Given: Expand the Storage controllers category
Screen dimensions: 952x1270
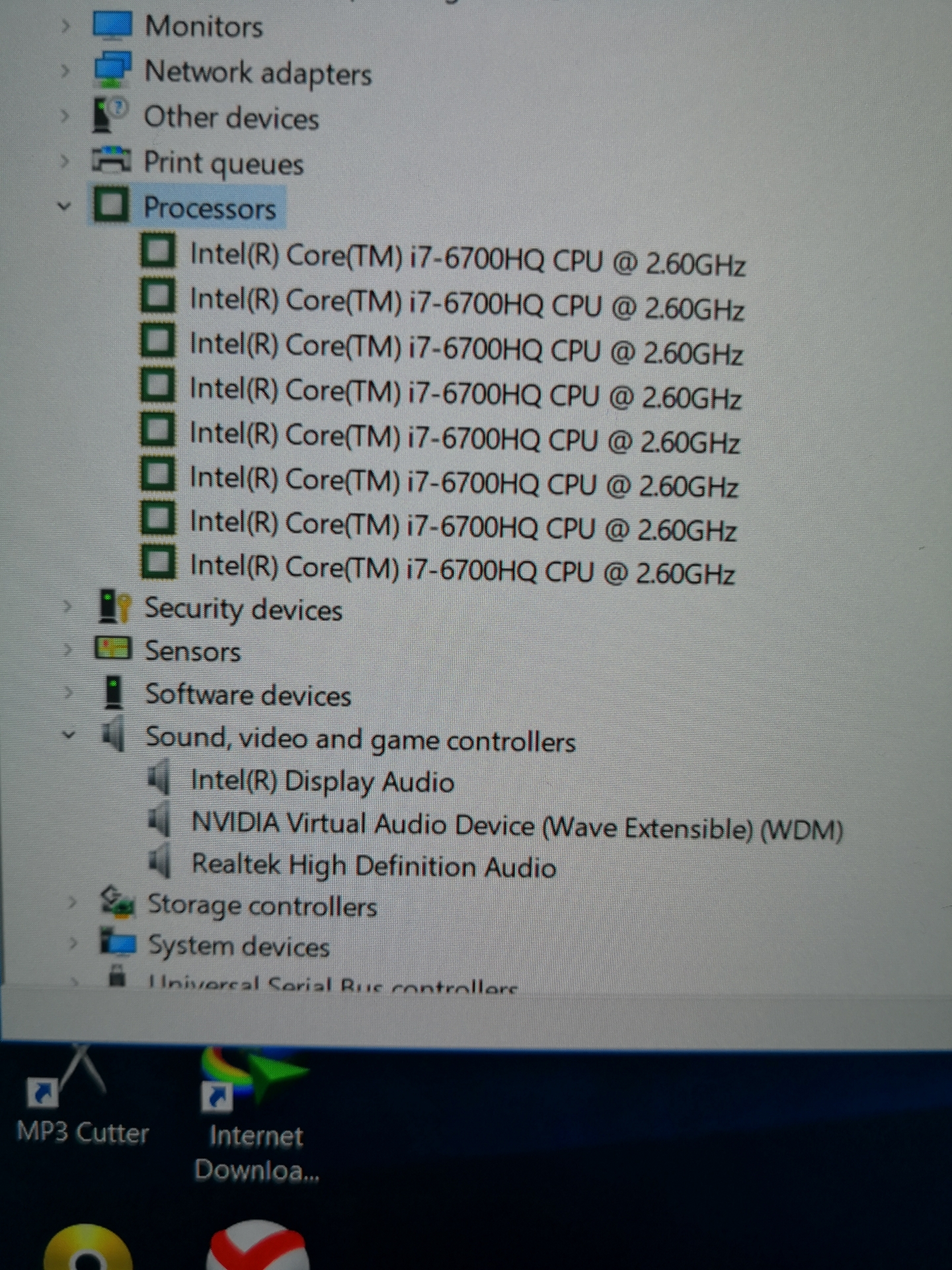Looking at the screenshot, I should (72, 902).
